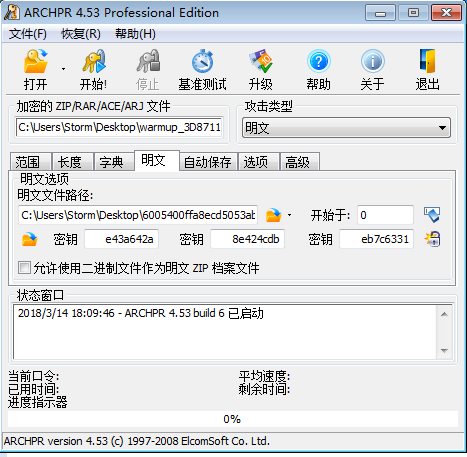The height and width of the screenshot is (457, 467).
Task: Click the 打开 (Open) toolbar icon
Action: (x=35, y=62)
